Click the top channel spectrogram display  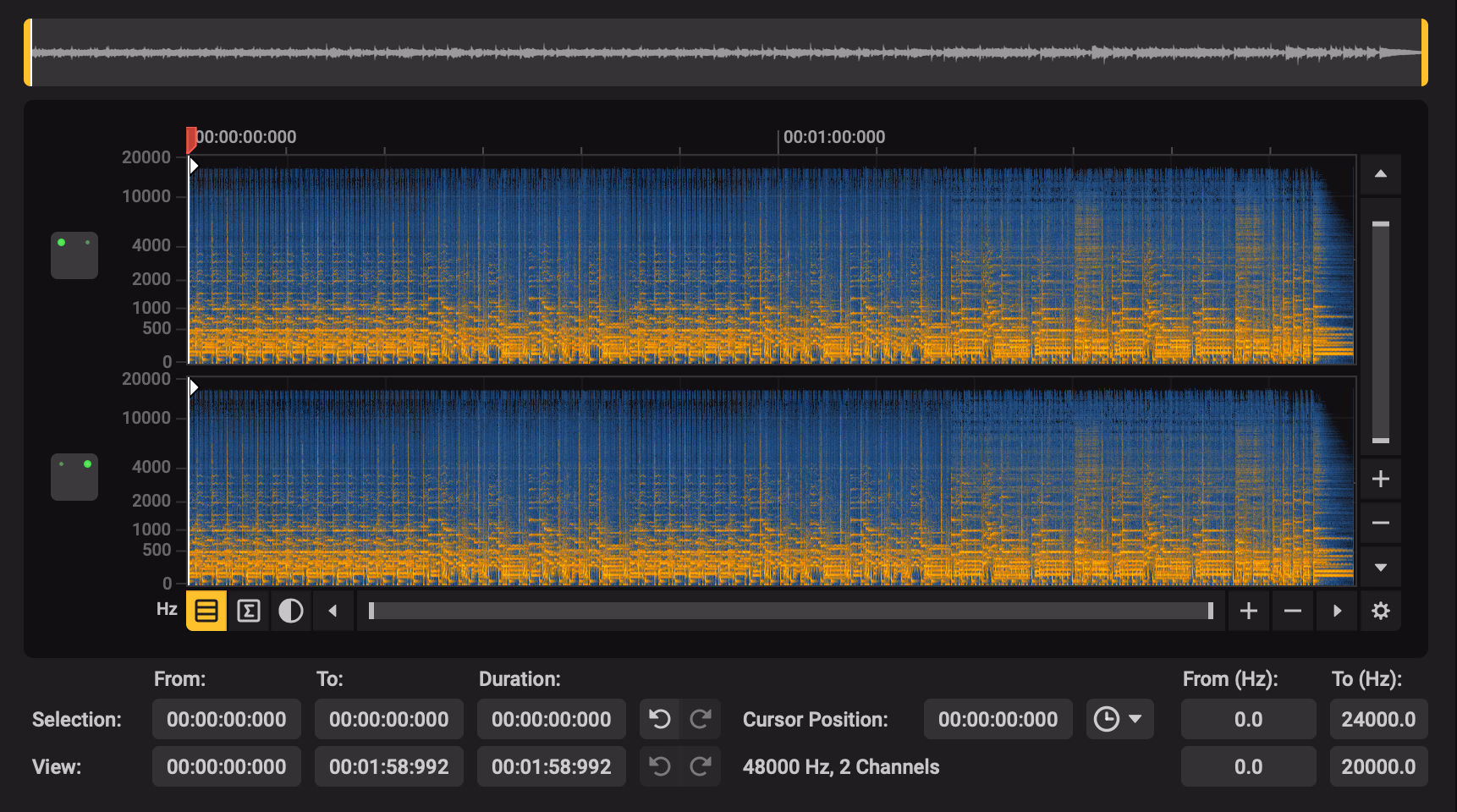[x=772, y=260]
